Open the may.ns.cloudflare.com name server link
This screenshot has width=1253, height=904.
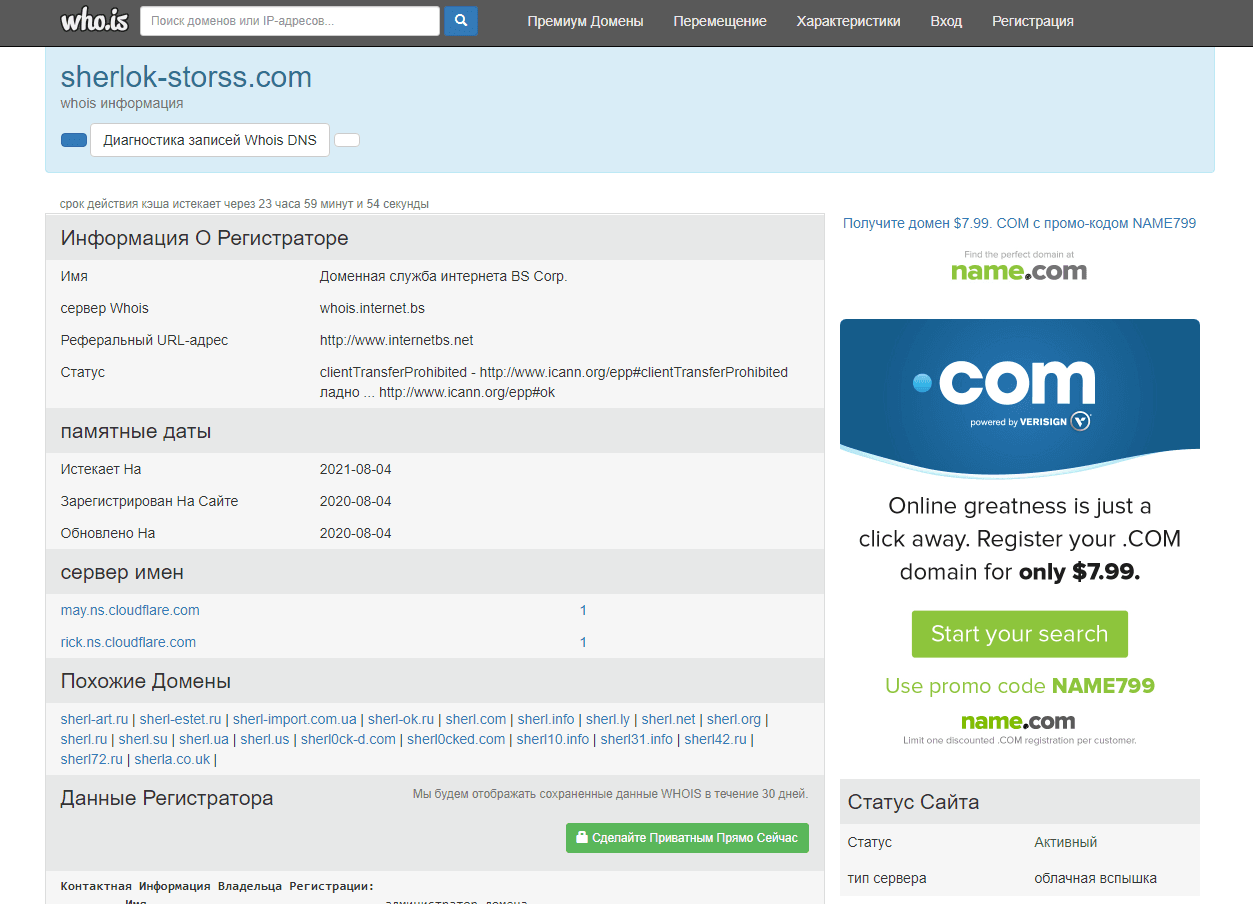[x=130, y=610]
